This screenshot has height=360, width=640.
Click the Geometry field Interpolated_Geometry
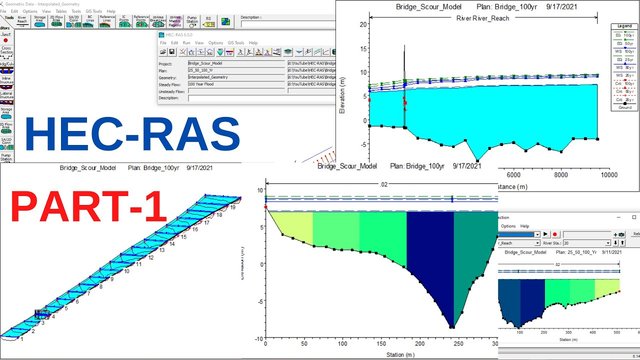click(236, 78)
